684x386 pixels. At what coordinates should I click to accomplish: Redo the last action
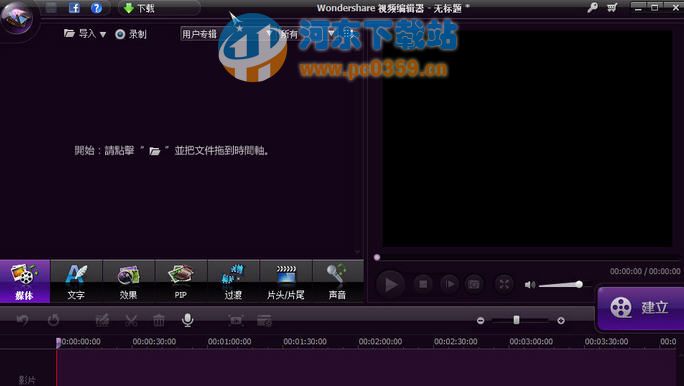53,321
